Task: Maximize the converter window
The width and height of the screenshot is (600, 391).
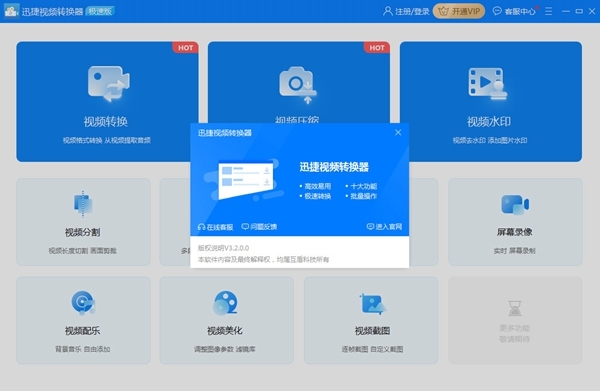Action: pos(579,11)
